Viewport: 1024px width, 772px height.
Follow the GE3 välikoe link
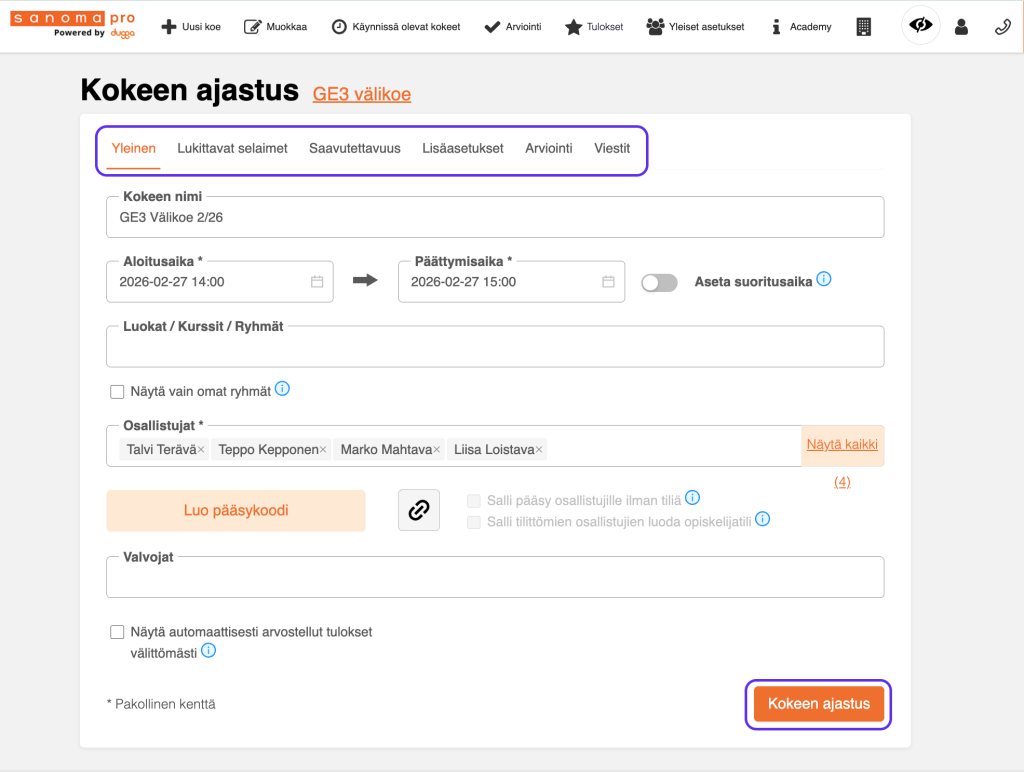(361, 94)
